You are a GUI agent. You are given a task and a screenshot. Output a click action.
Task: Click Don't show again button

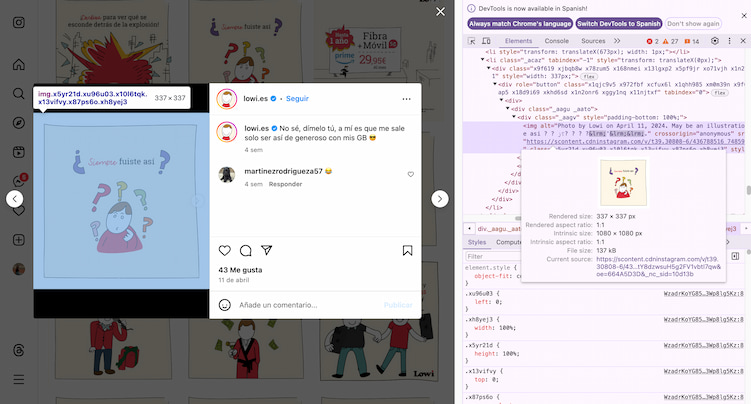click(x=693, y=23)
